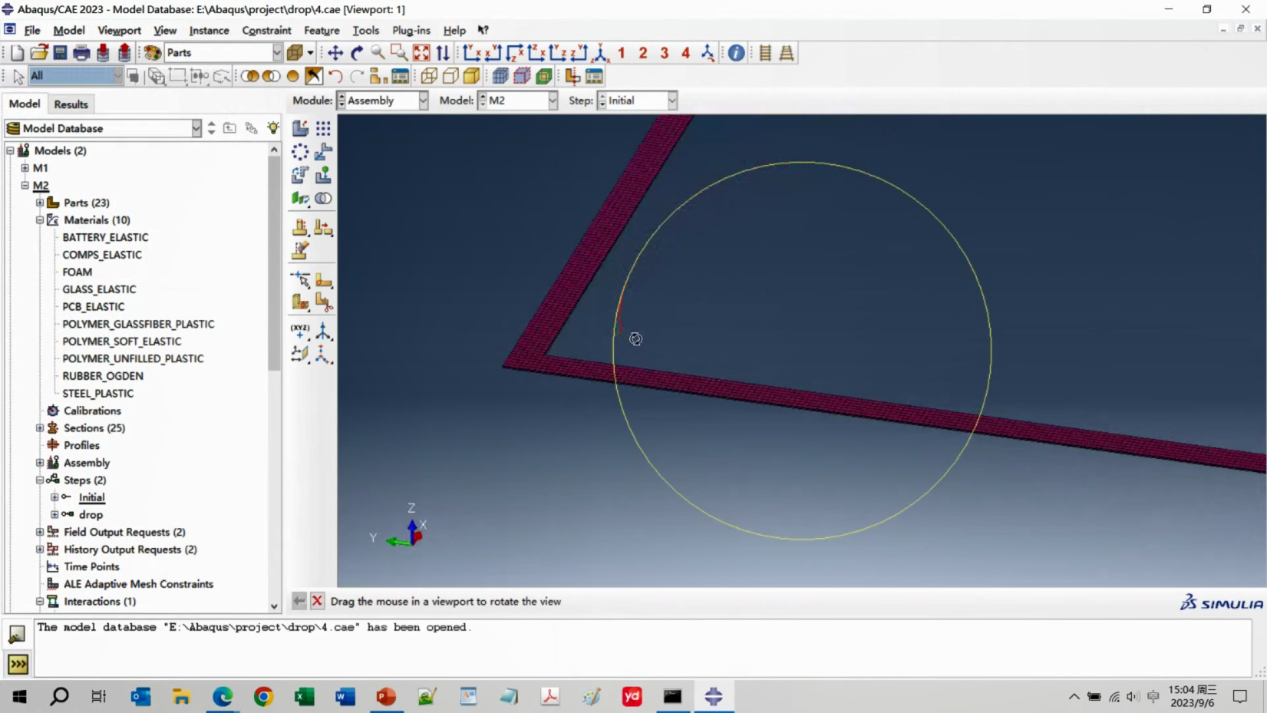Open the Plug-ins menu
Screen dimensions: 1267x713
pos(411,30)
